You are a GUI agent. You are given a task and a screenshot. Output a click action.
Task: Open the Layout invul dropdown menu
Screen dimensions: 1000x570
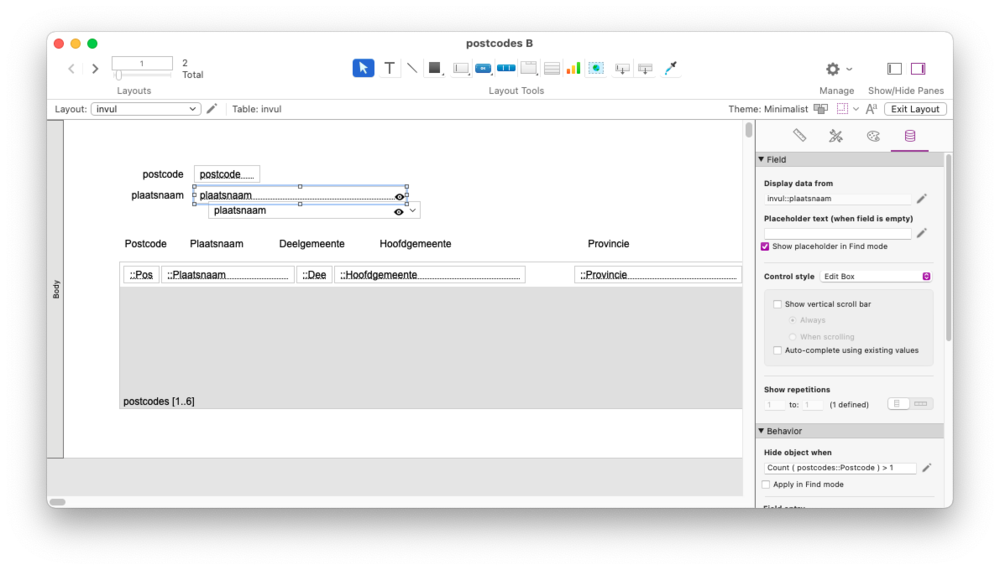[146, 109]
